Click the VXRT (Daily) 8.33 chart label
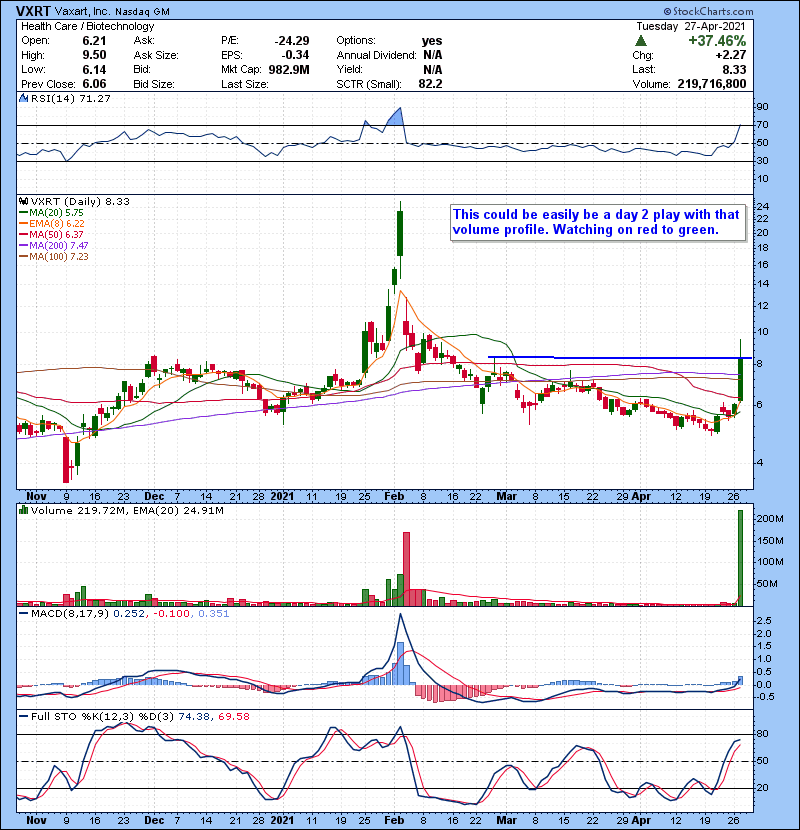800x830 pixels. (x=80, y=201)
